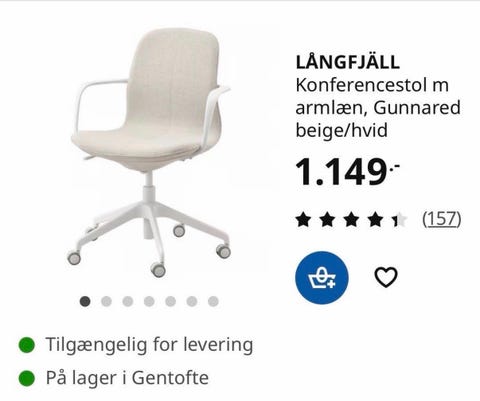Click the first filled rating star
Image resolution: width=480 pixels, height=401 pixels.
tap(303, 220)
